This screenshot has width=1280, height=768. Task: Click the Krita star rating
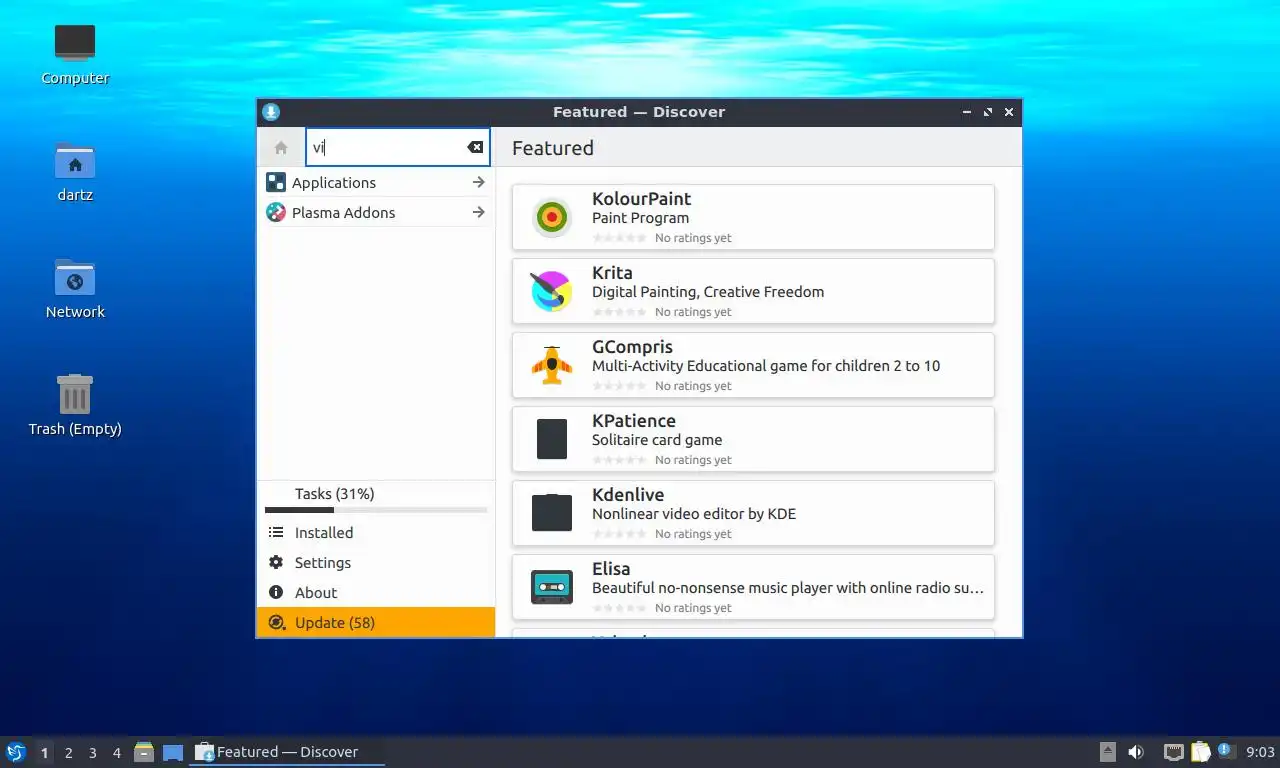pyautogui.click(x=619, y=312)
